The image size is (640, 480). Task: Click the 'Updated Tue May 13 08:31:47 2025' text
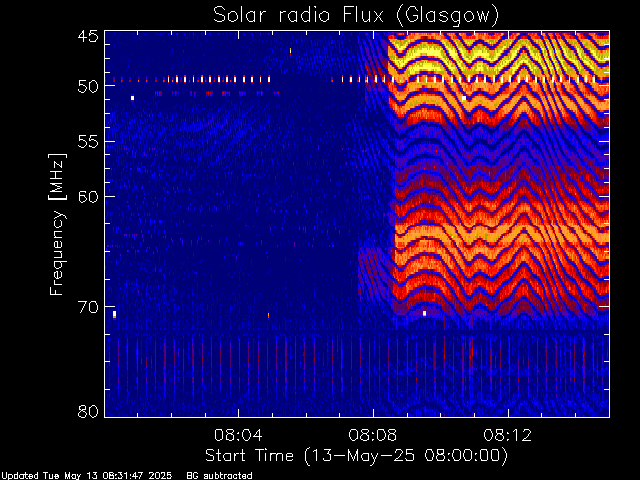click(86, 476)
